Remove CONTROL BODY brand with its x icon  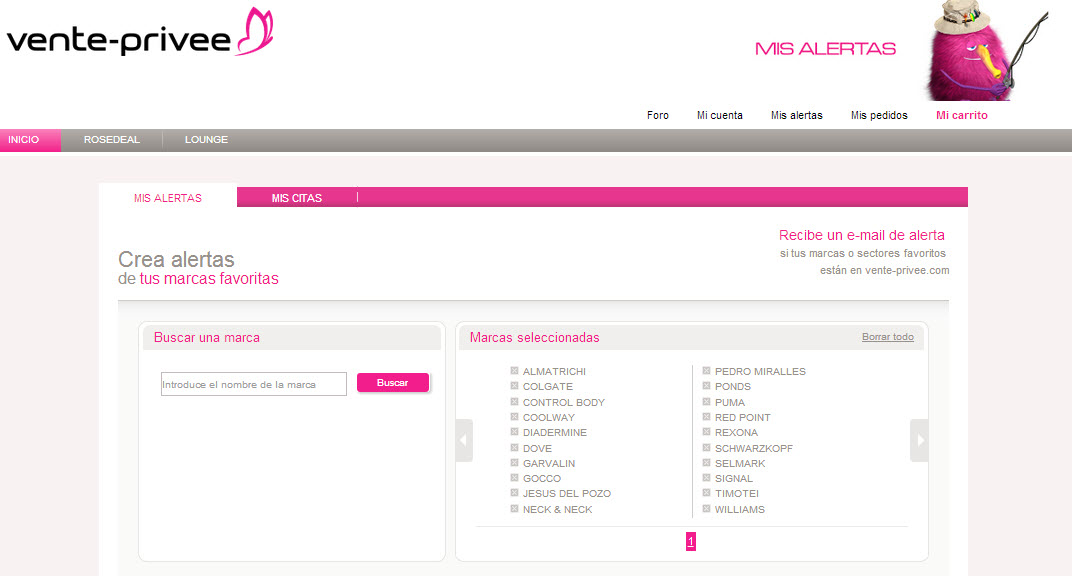(x=514, y=402)
